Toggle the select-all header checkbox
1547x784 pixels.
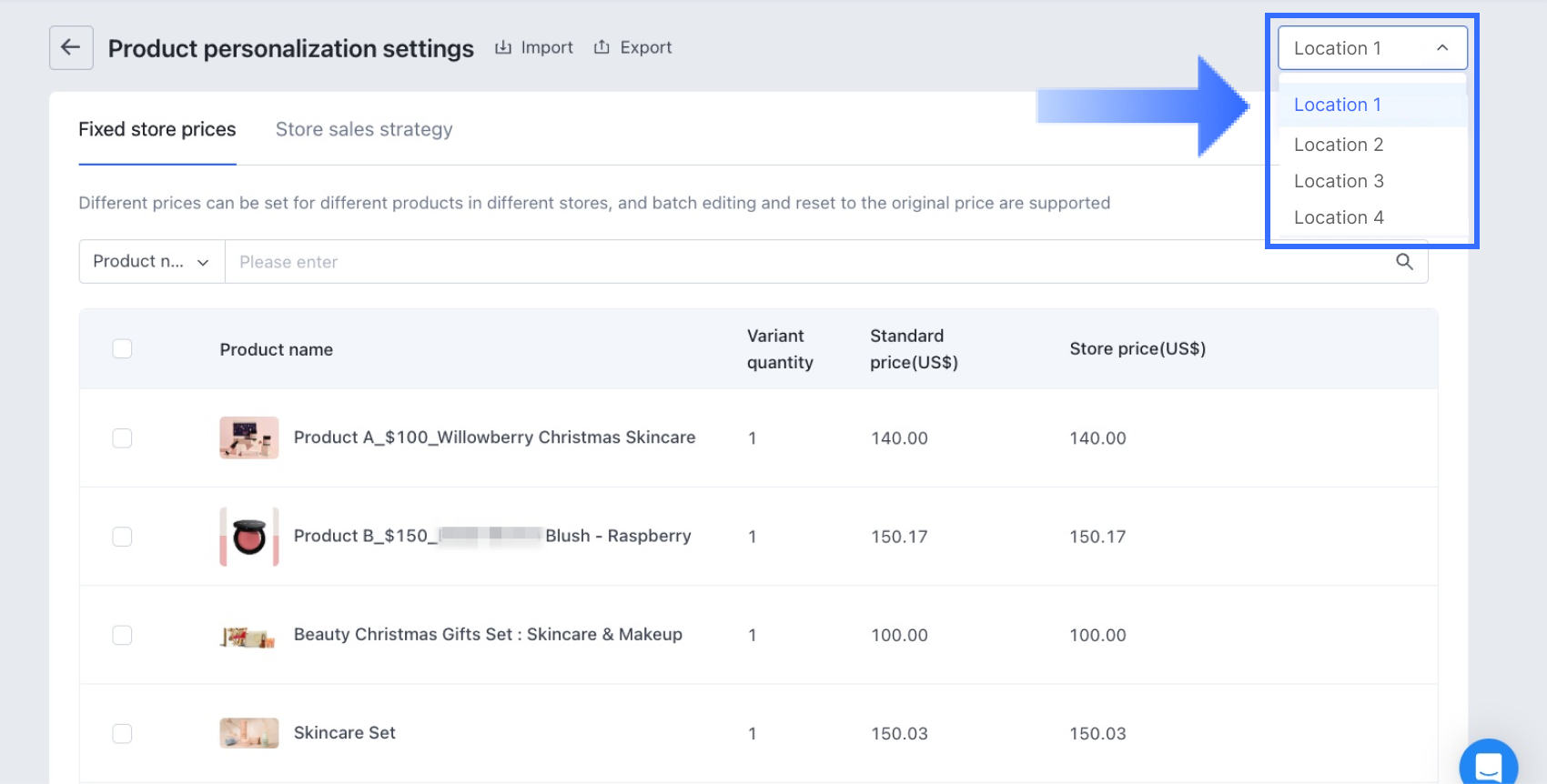tap(122, 349)
